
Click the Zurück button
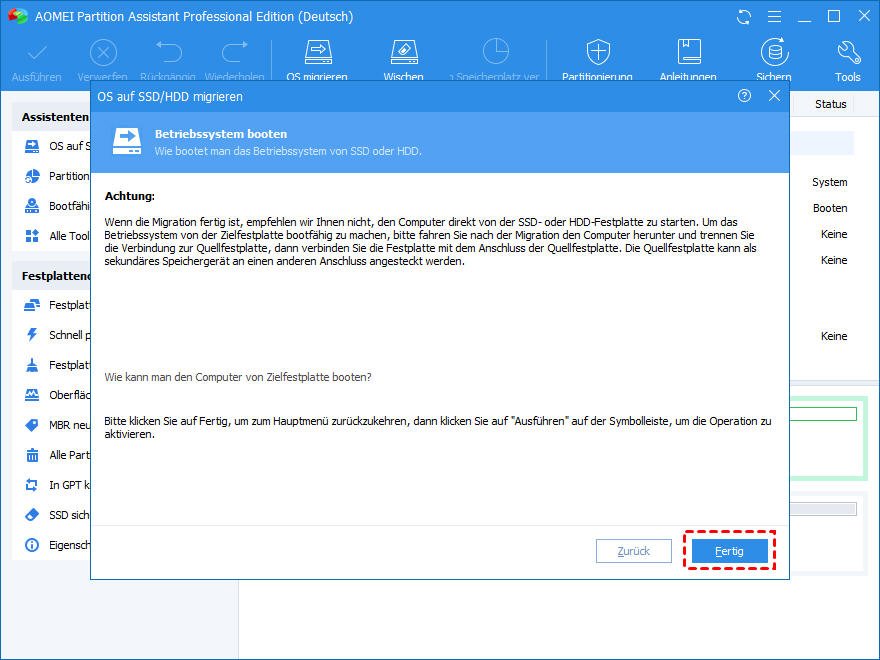[634, 551]
